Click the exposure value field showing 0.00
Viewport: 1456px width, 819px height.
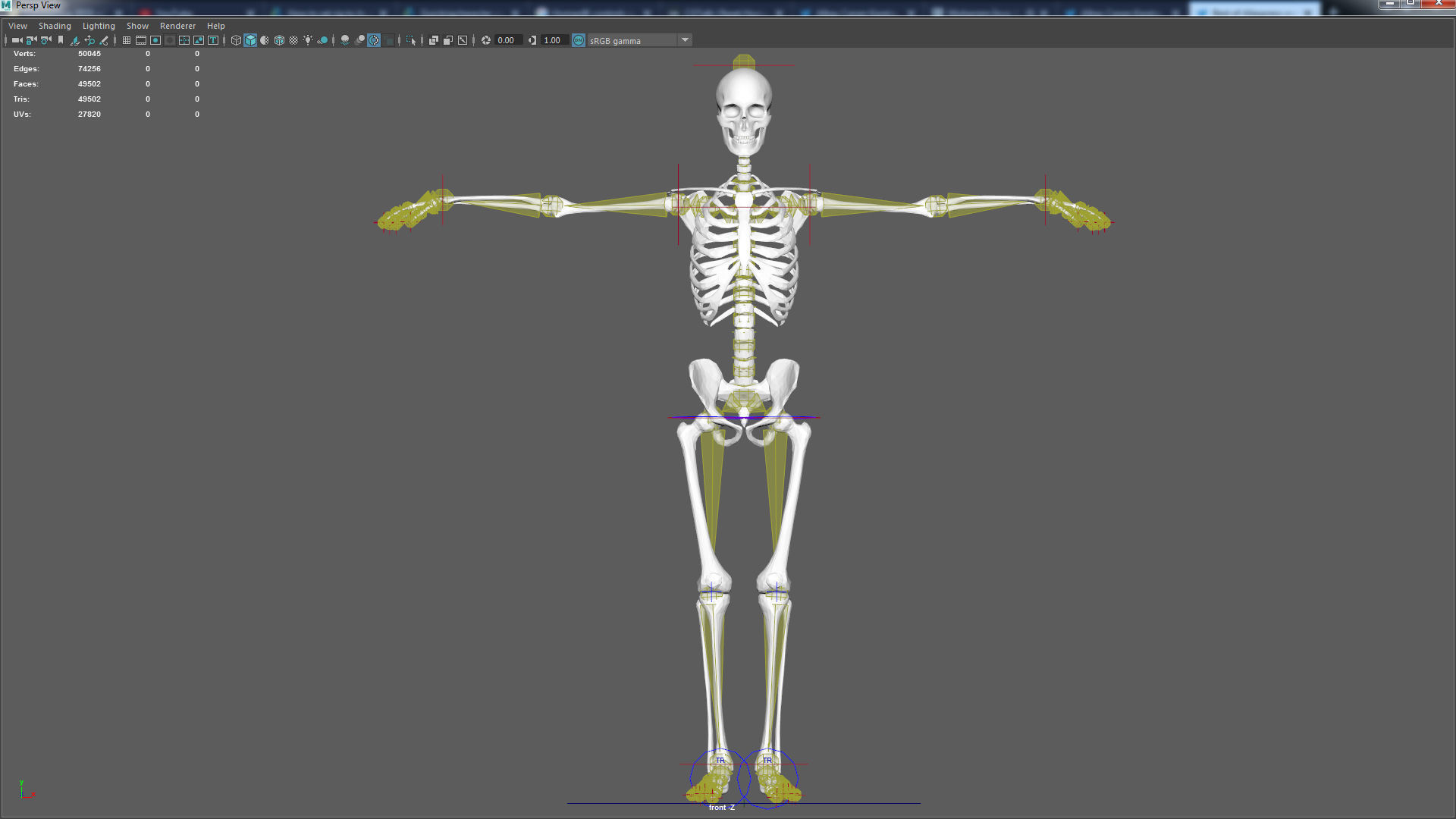click(506, 40)
